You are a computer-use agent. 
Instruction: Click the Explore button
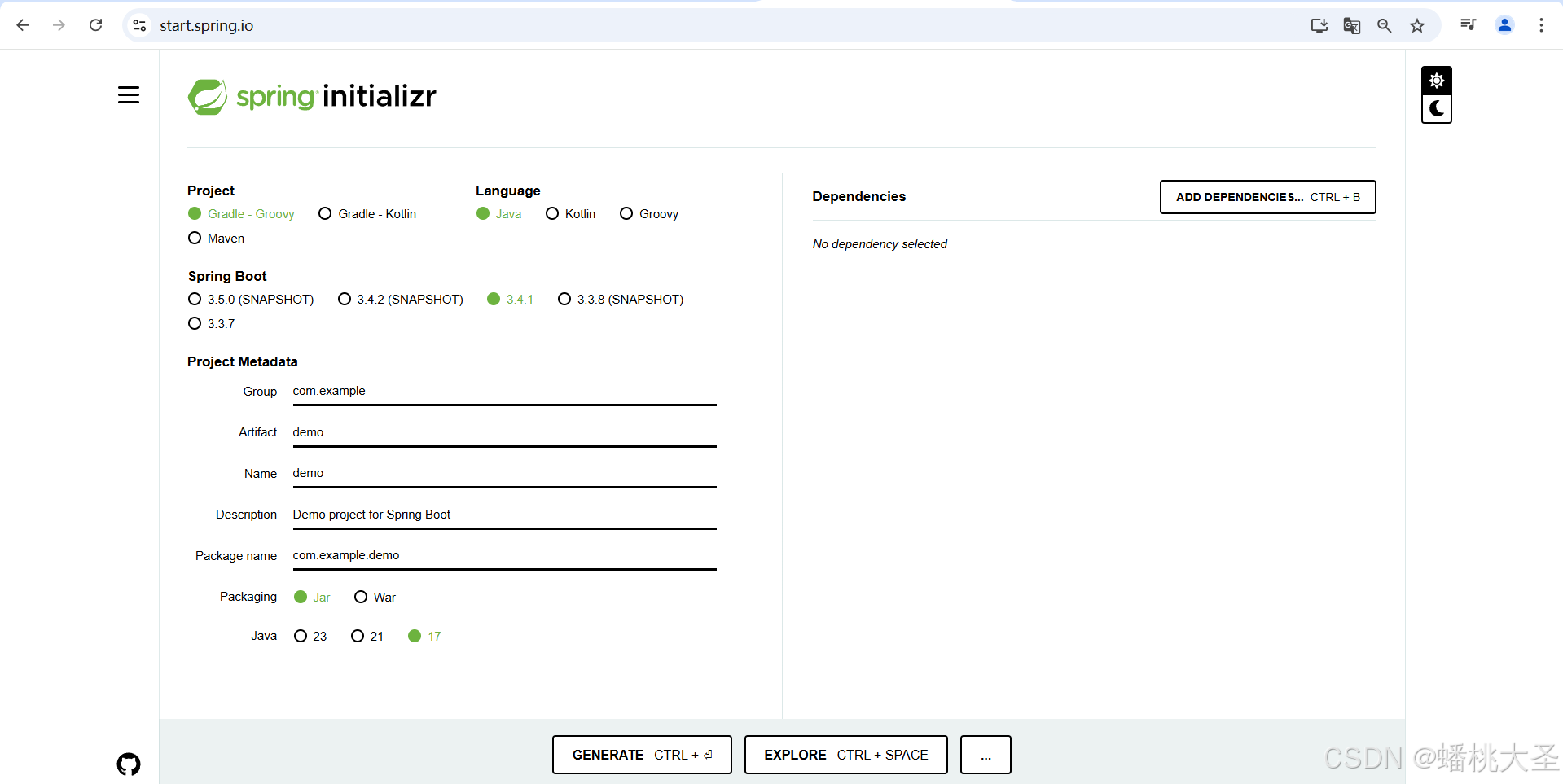tap(846, 755)
